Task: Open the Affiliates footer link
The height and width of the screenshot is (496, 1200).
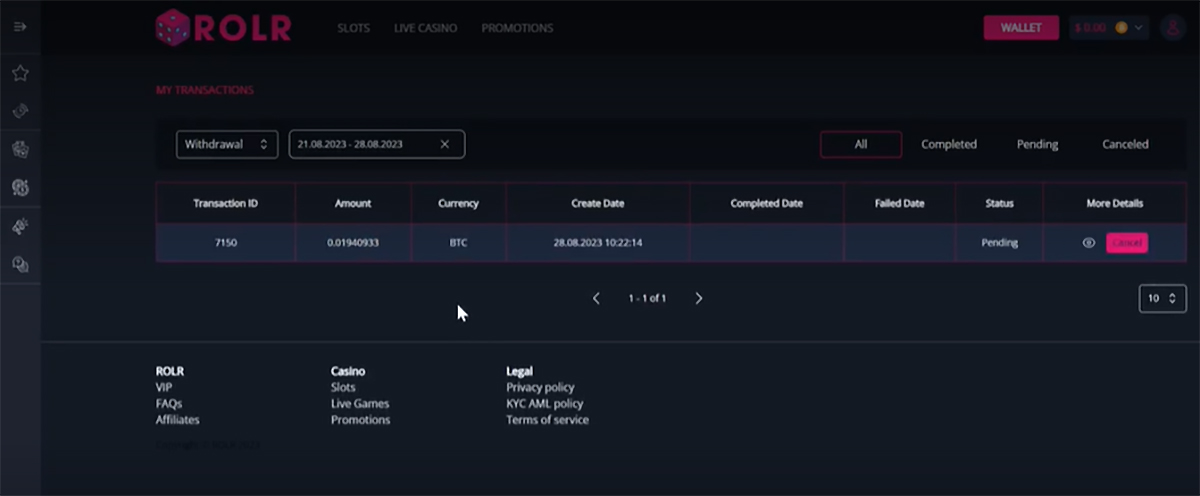Action: pos(177,420)
